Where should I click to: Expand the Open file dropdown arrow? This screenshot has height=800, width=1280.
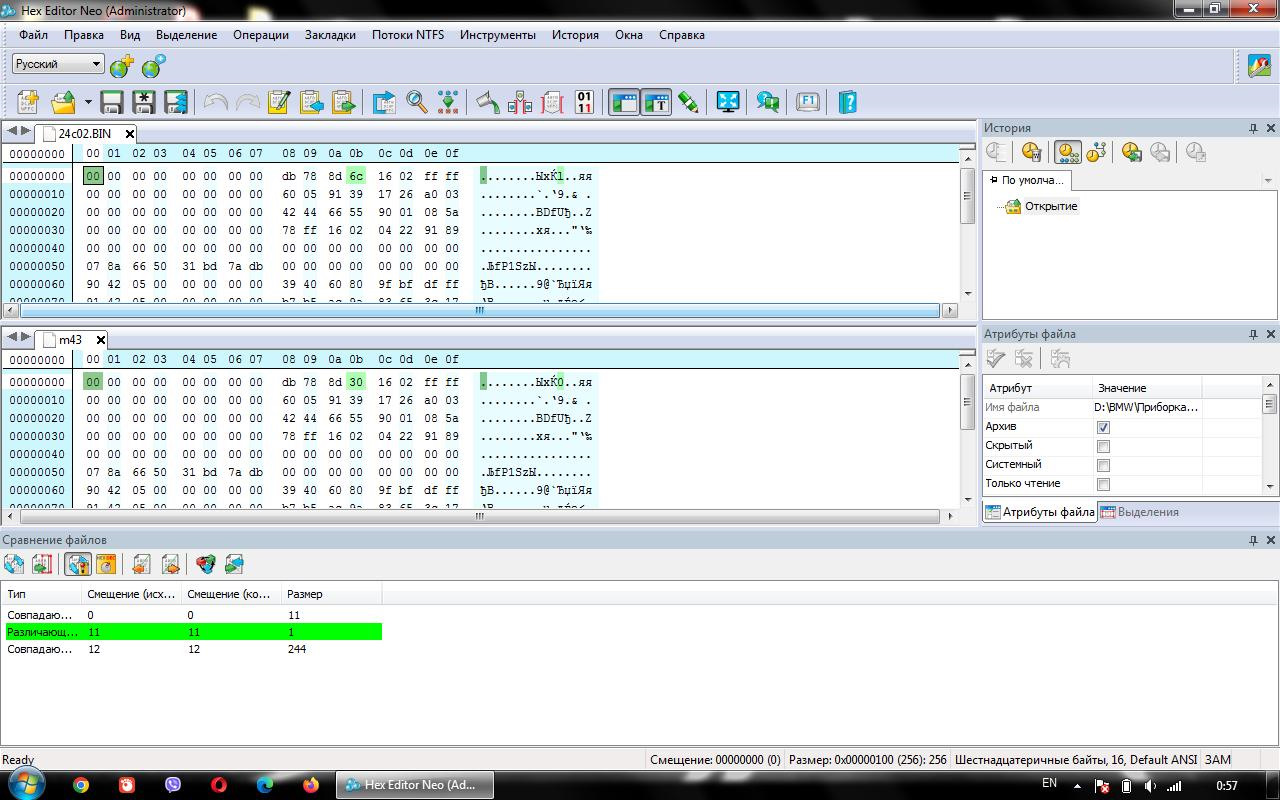click(88, 102)
